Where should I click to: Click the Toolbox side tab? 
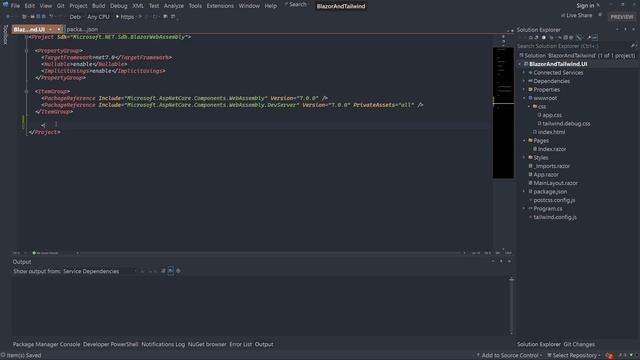(5, 35)
